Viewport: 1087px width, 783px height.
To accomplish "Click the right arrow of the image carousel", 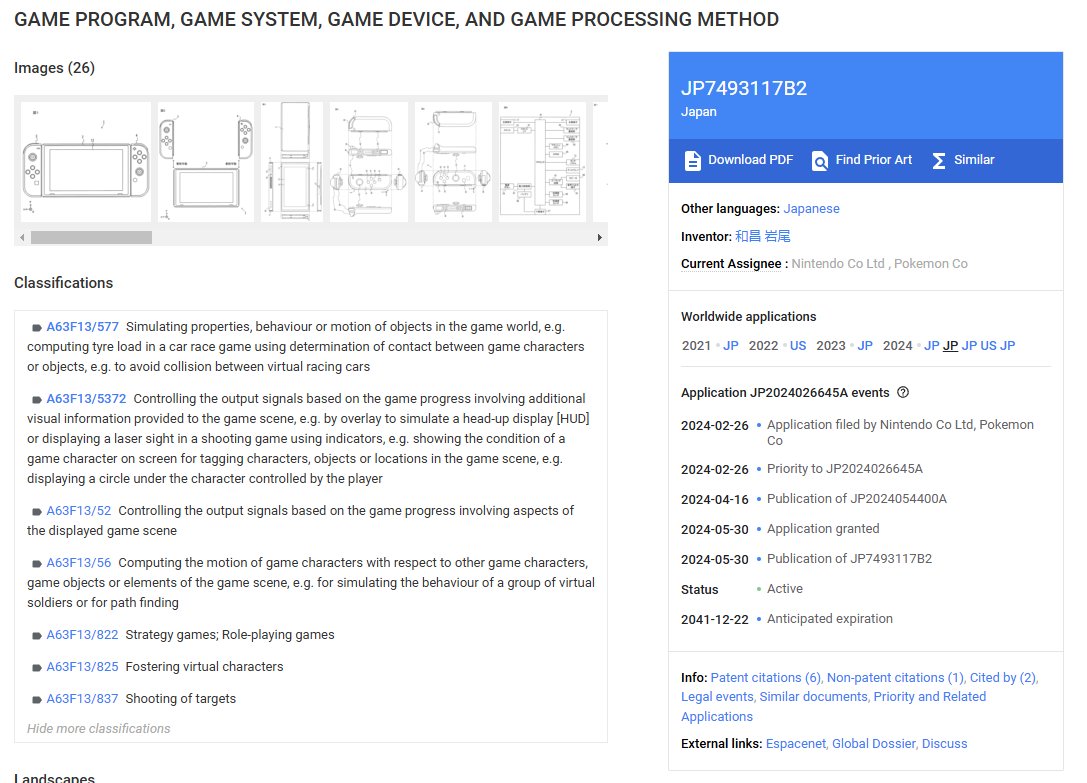I will tap(600, 237).
